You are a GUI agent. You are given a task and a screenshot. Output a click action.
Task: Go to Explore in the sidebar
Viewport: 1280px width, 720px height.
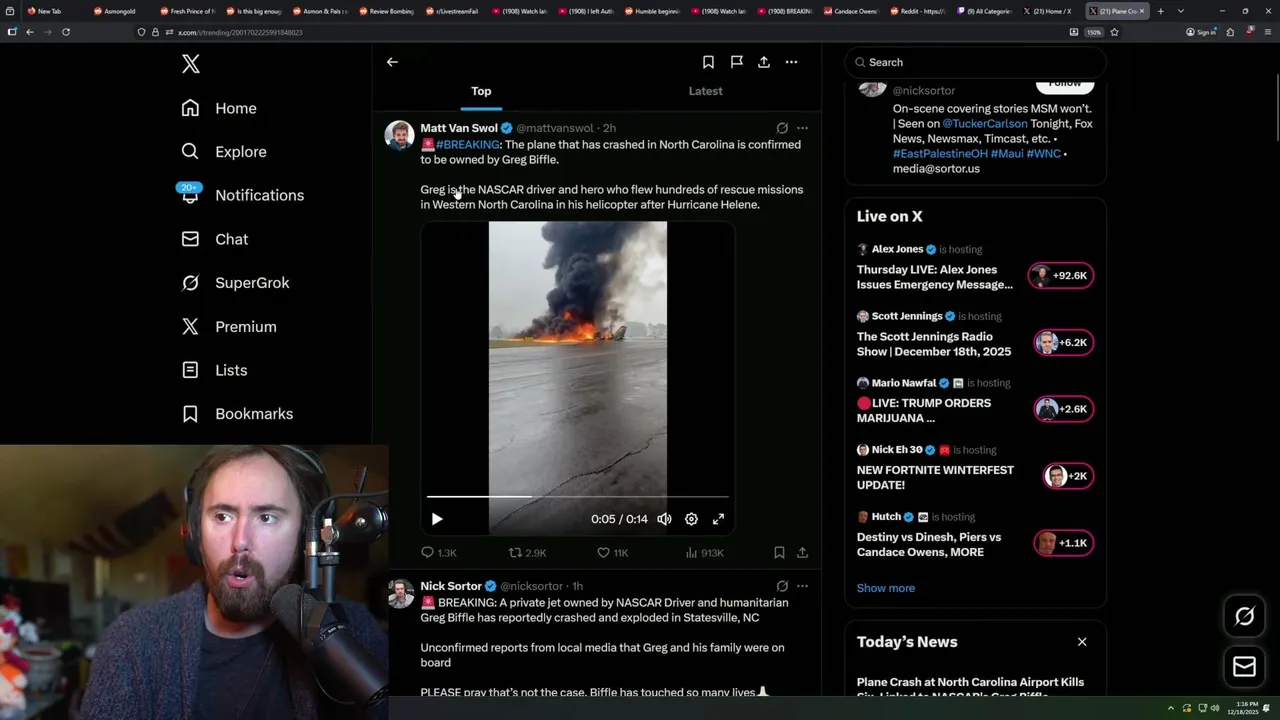coord(224,152)
